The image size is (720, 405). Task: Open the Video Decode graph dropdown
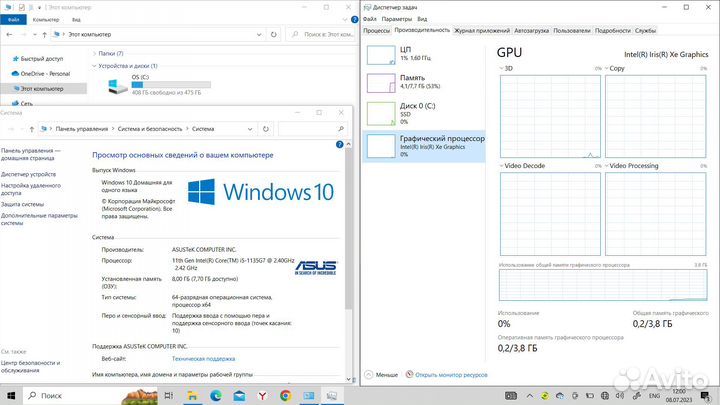tap(503, 165)
